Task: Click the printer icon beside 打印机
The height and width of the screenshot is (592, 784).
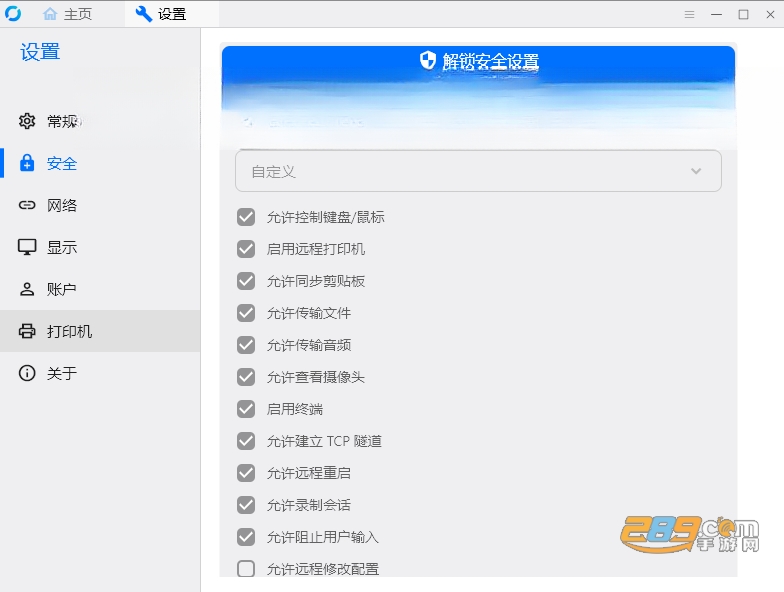Action: coord(27,331)
